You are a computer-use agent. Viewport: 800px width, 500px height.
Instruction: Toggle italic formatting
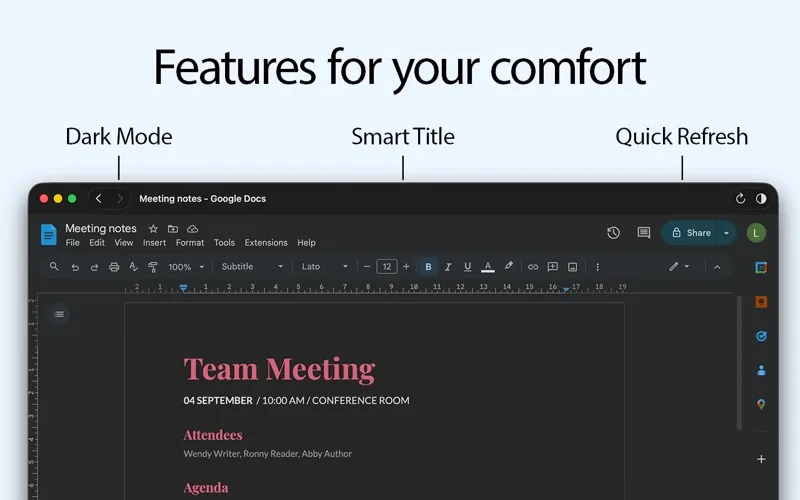pos(448,267)
